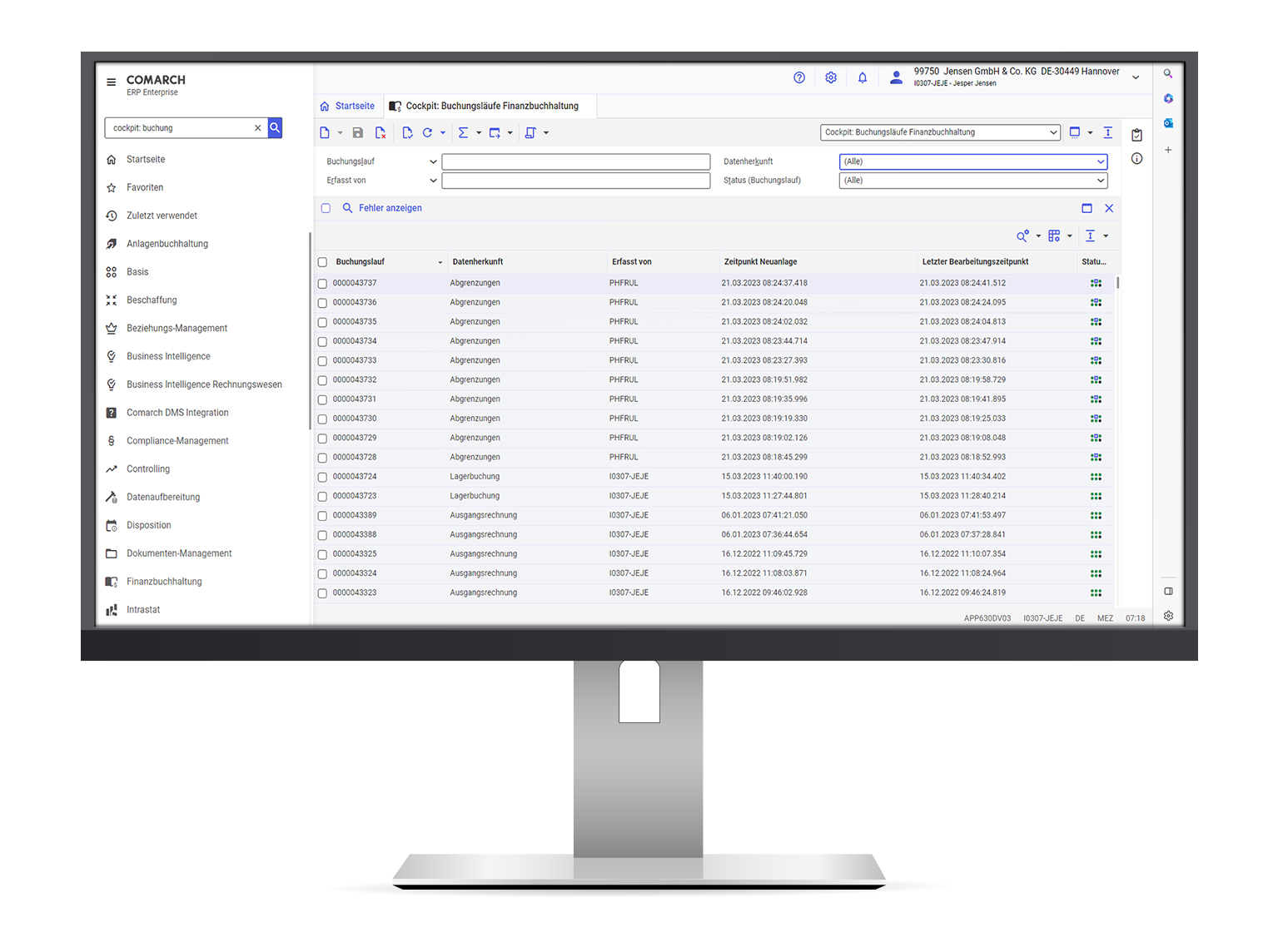Open the Buchungslauf column sort arrow
Screen dimensions: 1278x952
[x=440, y=263]
